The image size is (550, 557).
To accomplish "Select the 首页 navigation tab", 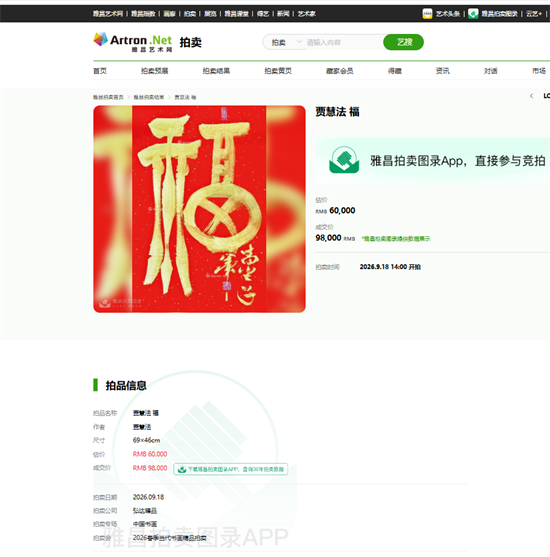I will click(100, 71).
